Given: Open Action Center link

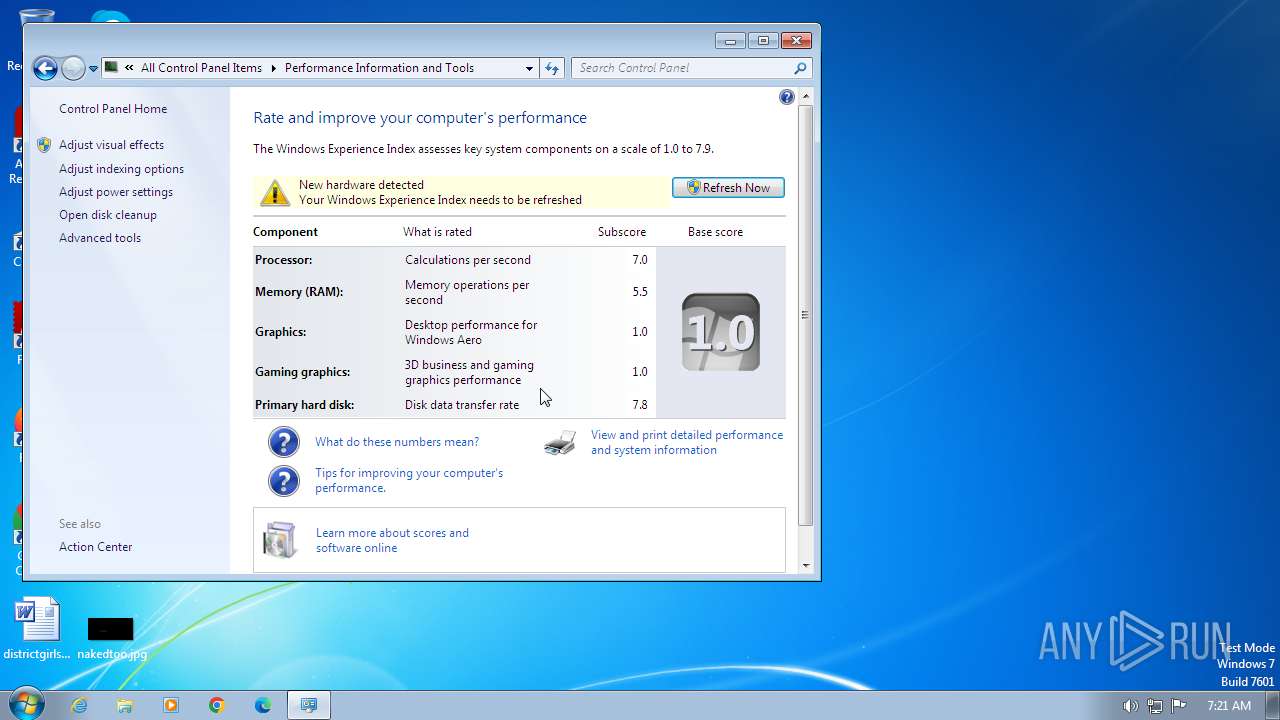Looking at the screenshot, I should [x=95, y=547].
